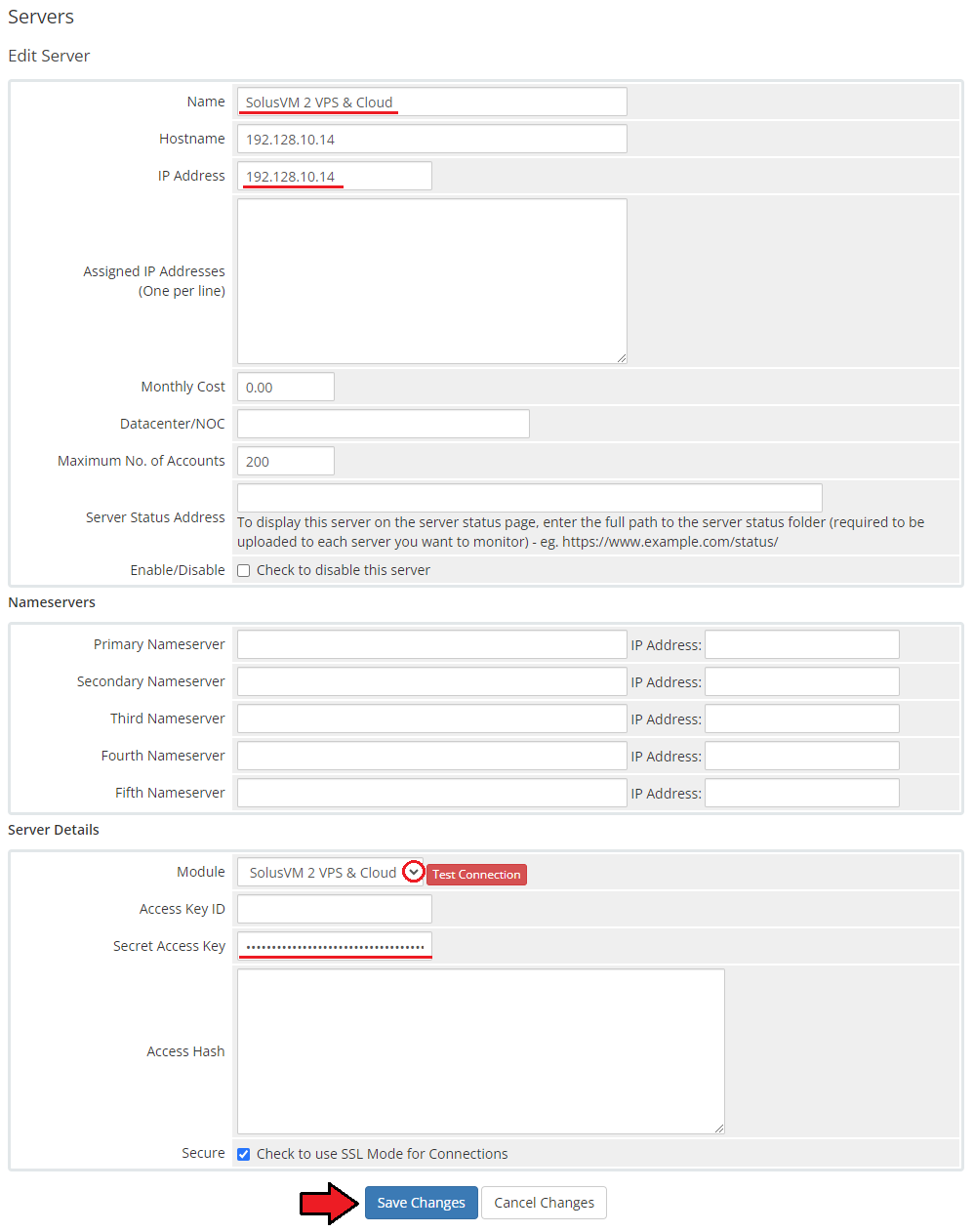Image resolution: width=974 pixels, height=1232 pixels.
Task: Click the server status page help text
Action: pos(581,532)
